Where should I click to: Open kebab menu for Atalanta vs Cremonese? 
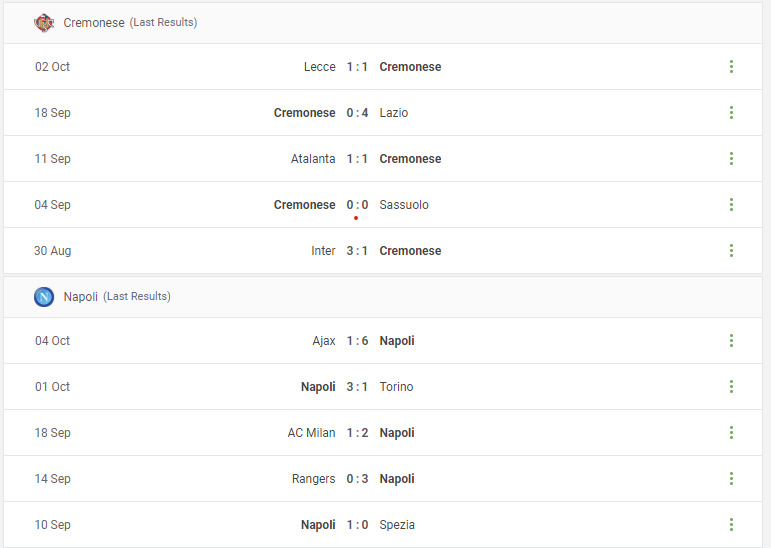tap(731, 158)
